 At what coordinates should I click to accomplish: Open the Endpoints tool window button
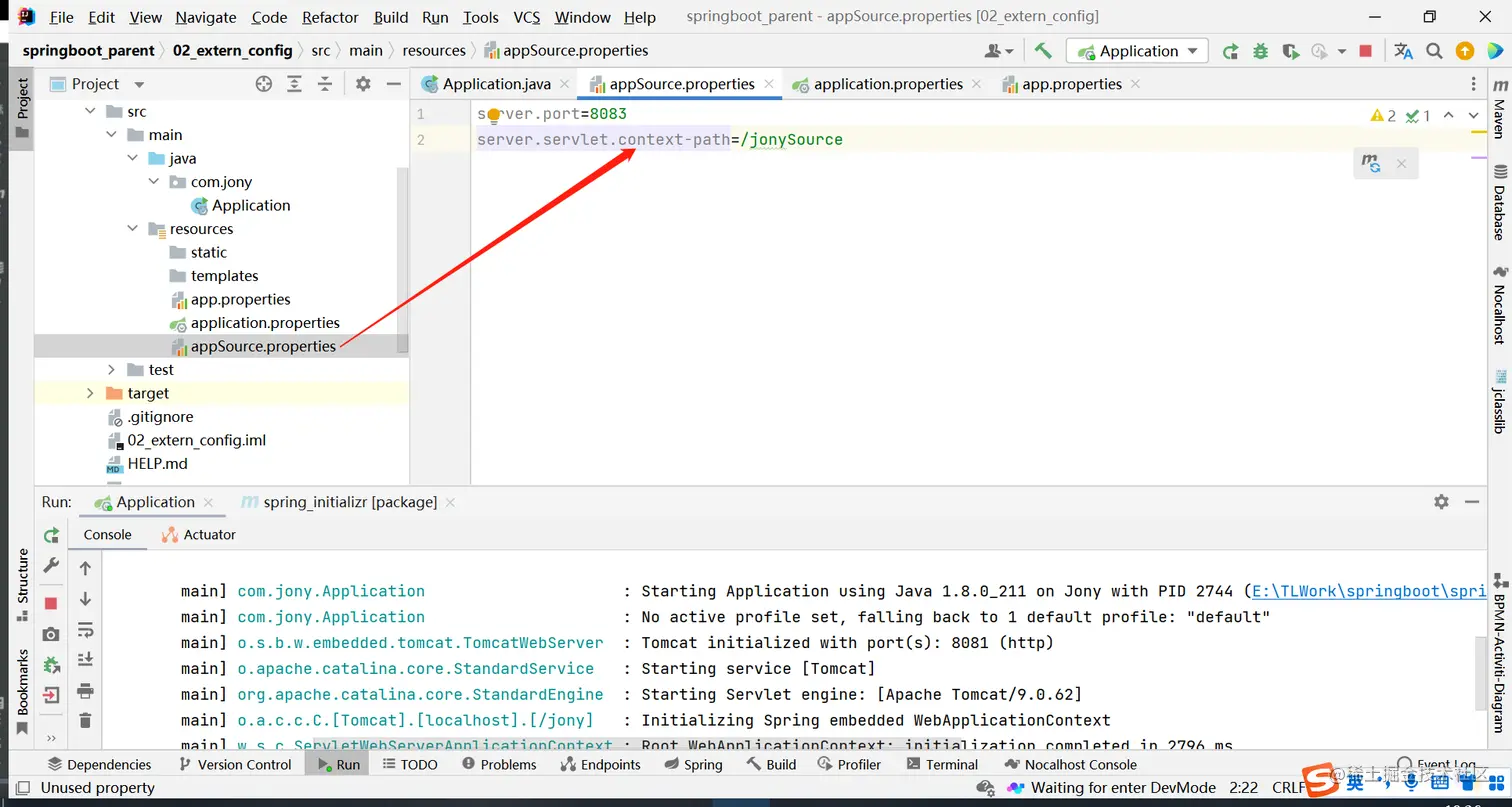(x=601, y=764)
